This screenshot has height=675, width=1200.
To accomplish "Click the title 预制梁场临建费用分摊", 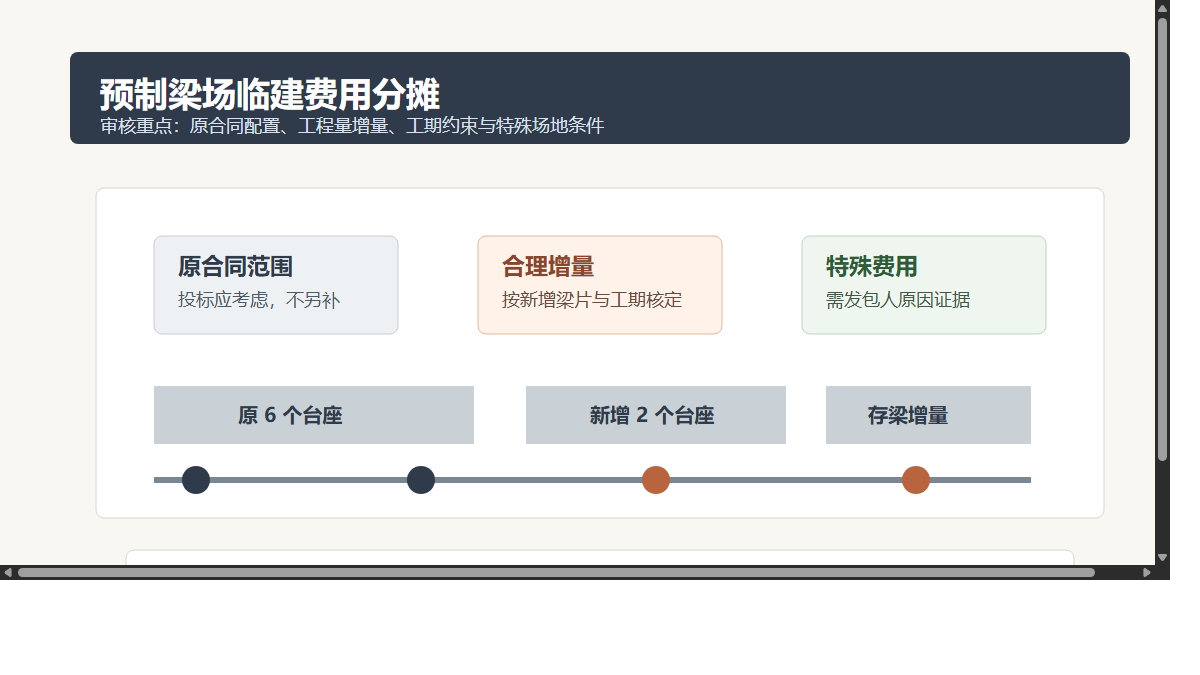I will 270,95.
